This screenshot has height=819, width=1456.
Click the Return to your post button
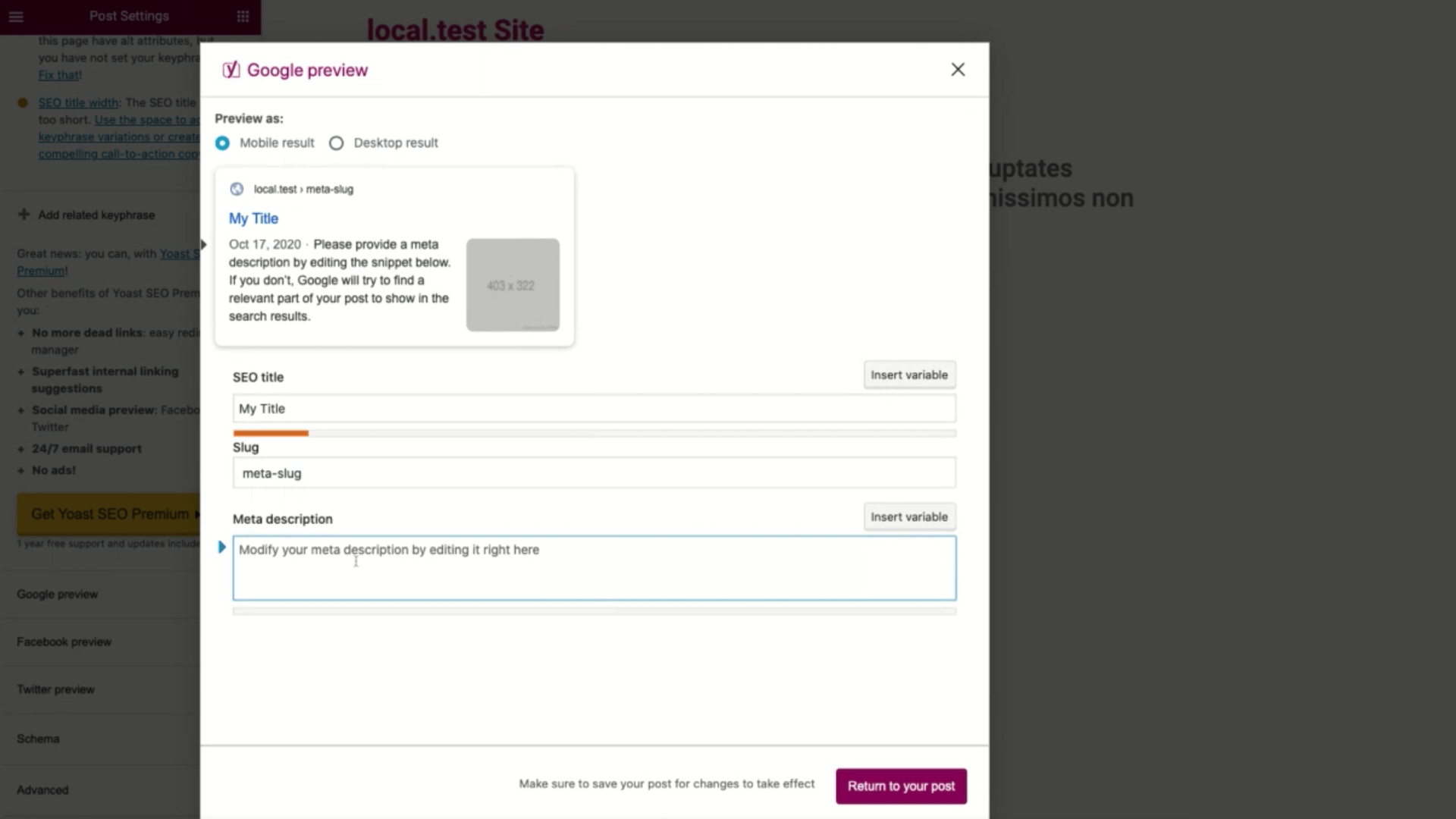900,786
